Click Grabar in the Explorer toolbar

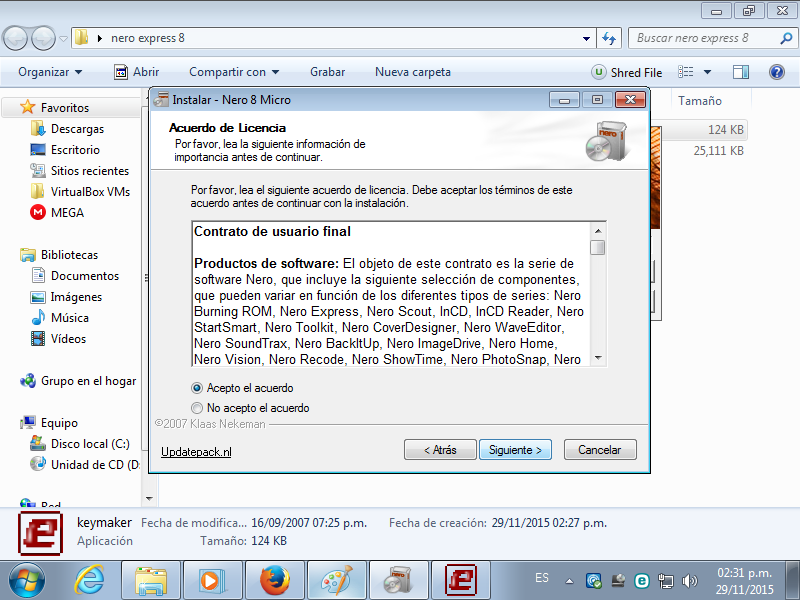[x=328, y=72]
